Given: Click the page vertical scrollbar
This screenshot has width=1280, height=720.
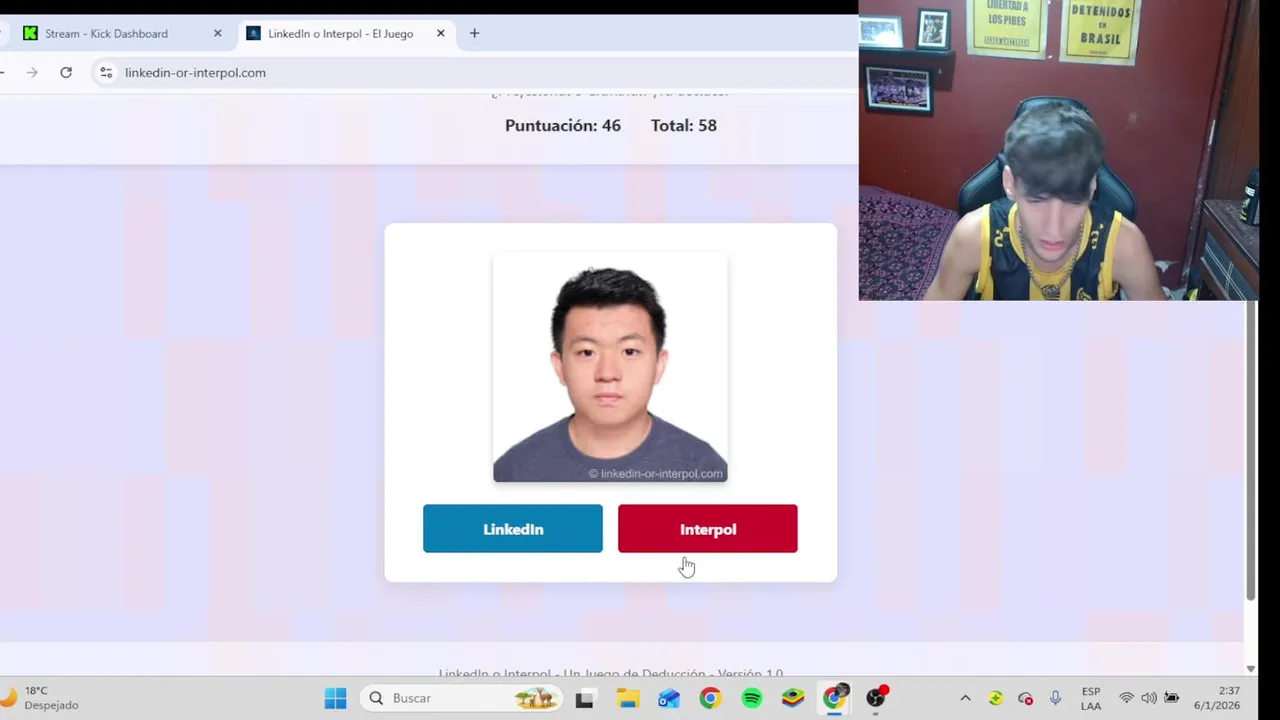Looking at the screenshot, I should pos(1250,450).
